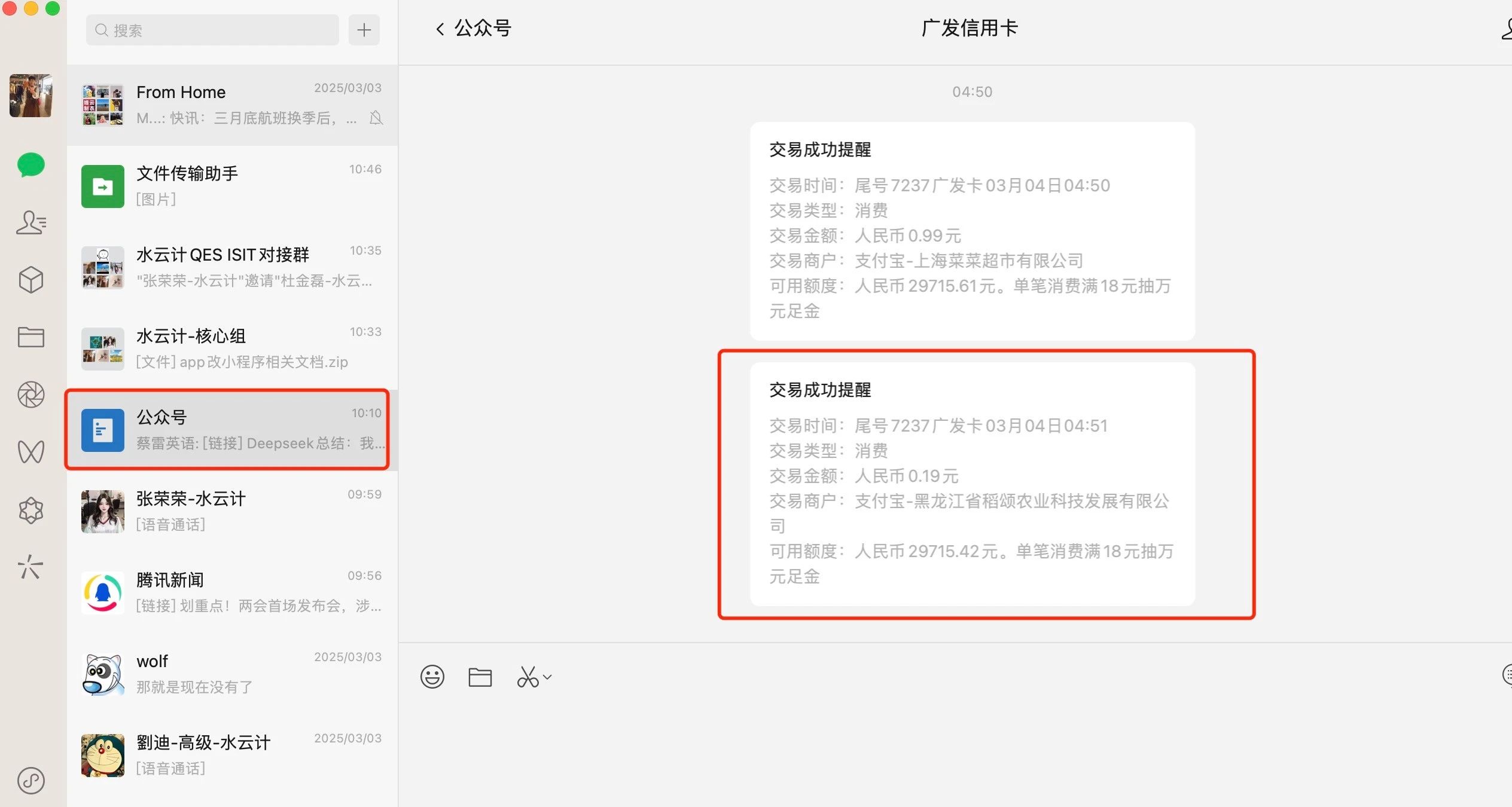Switch to the Chats bubble icon
This screenshot has width=1512, height=807.
click(x=31, y=165)
